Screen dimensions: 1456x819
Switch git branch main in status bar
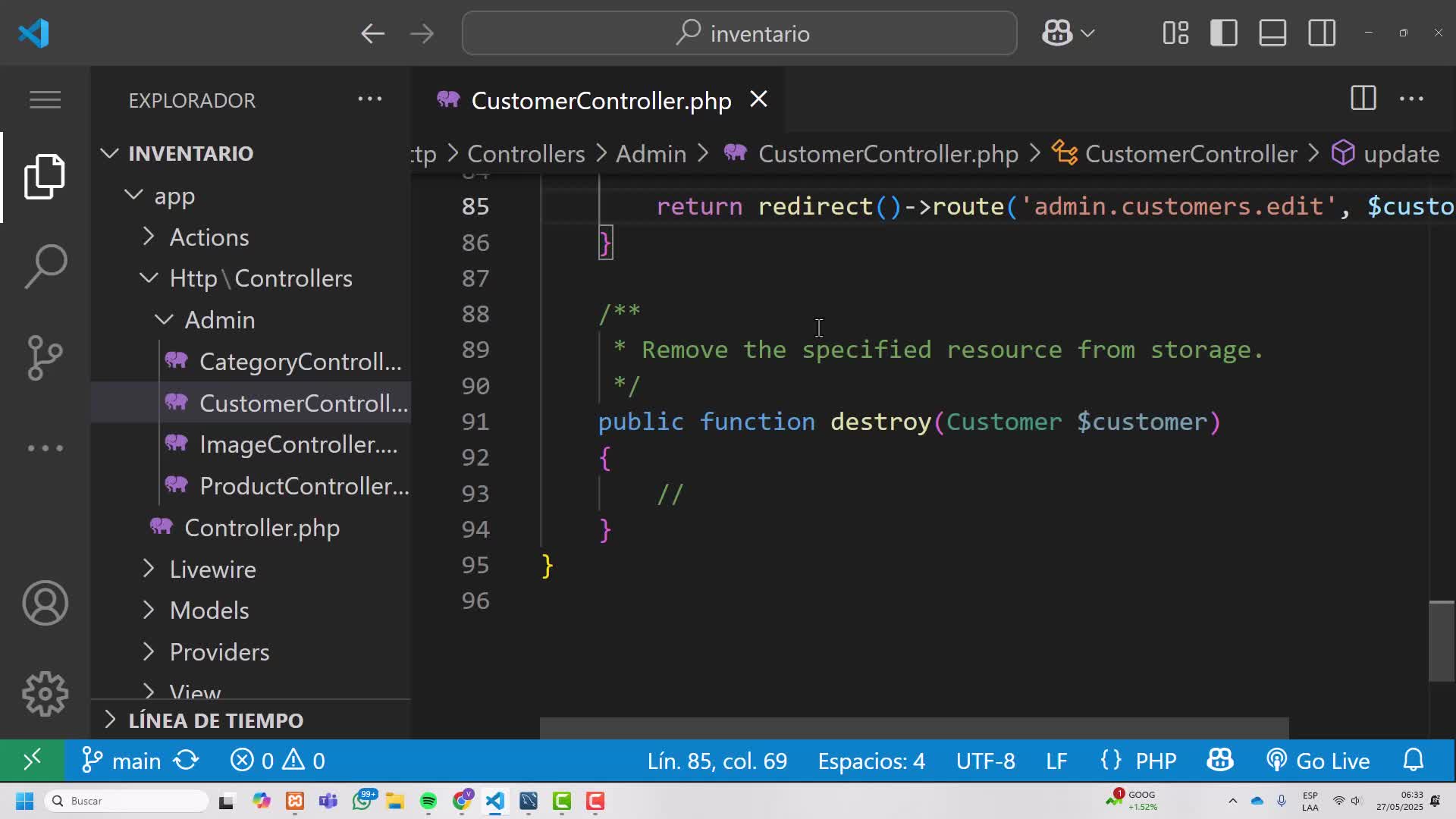tap(121, 760)
